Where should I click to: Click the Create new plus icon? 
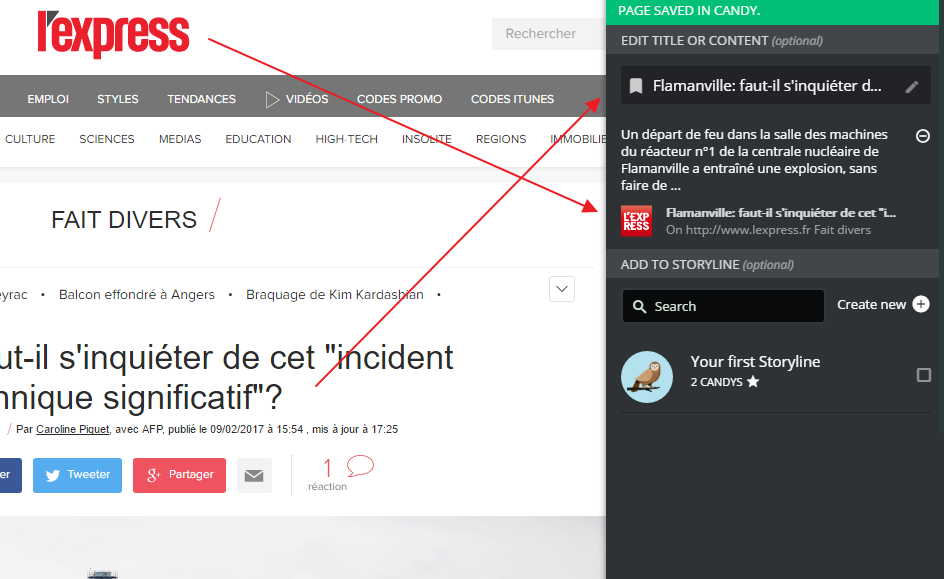click(921, 305)
